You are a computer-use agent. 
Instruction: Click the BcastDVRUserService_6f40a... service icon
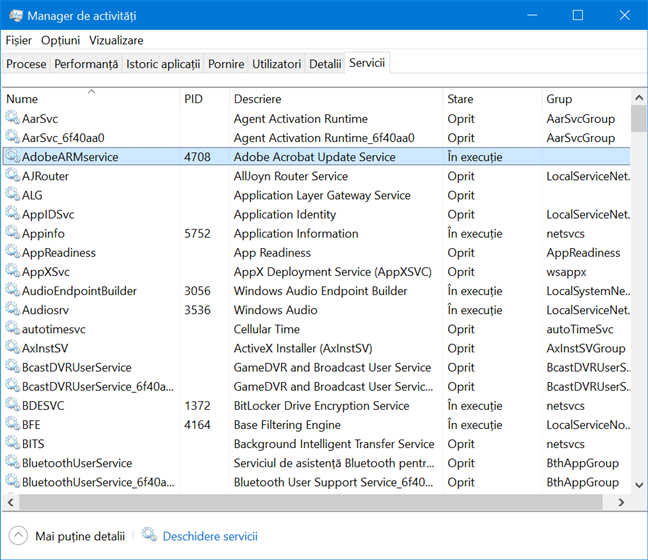tap(12, 386)
